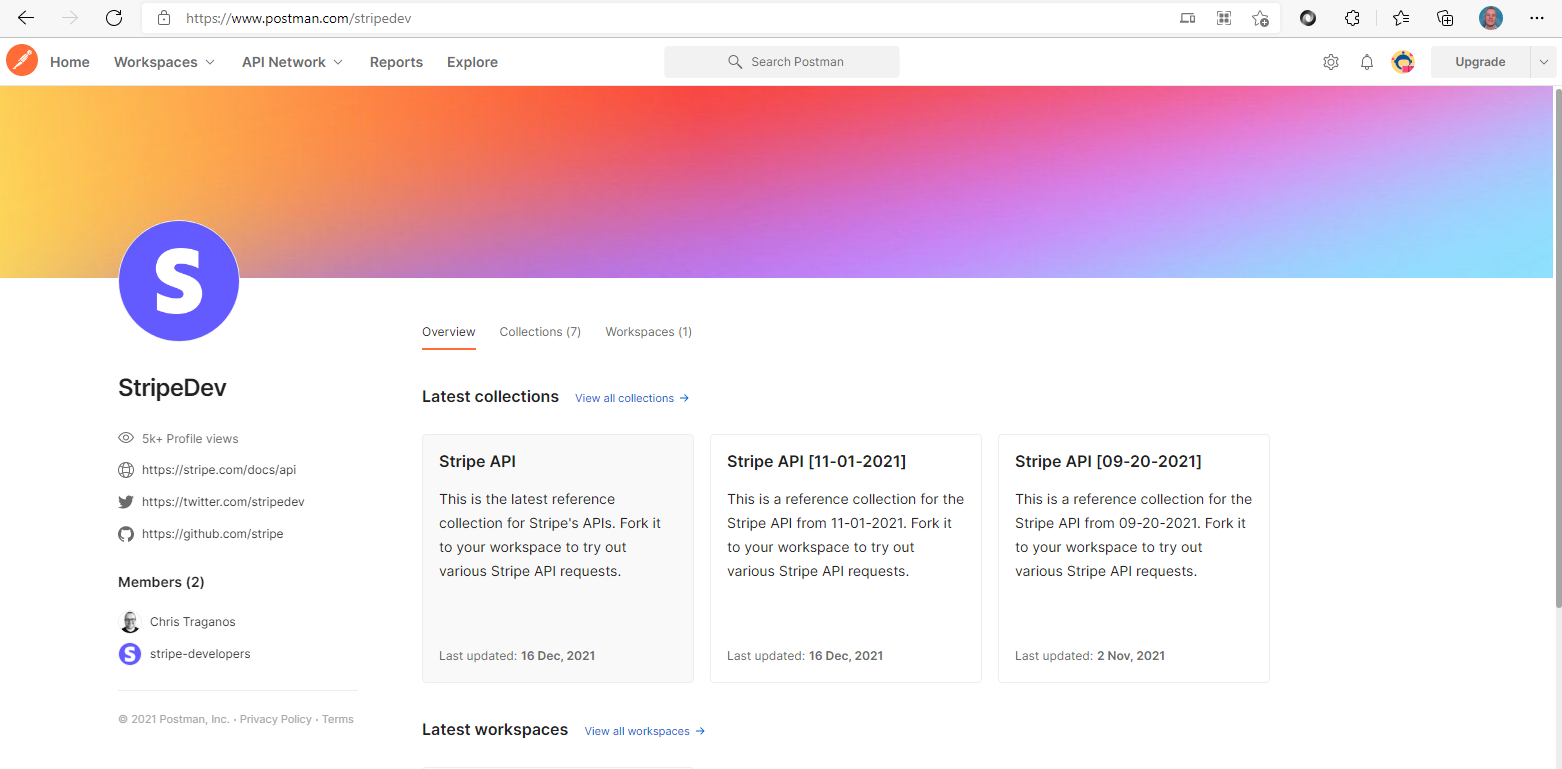Screen dimensions: 1562x769
Task: Click the globe icon next to stripe.com/docs/api
Action: click(x=125, y=469)
